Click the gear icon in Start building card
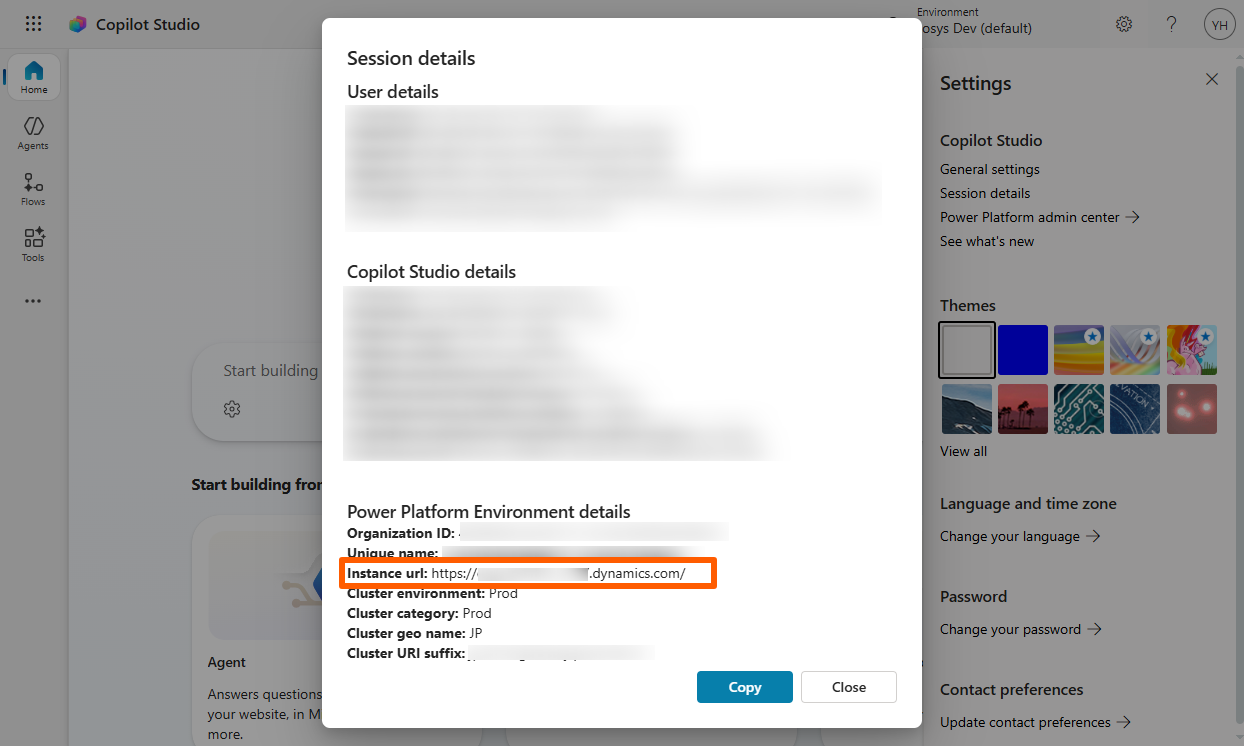Viewport: 1244px width, 746px height. [x=232, y=409]
